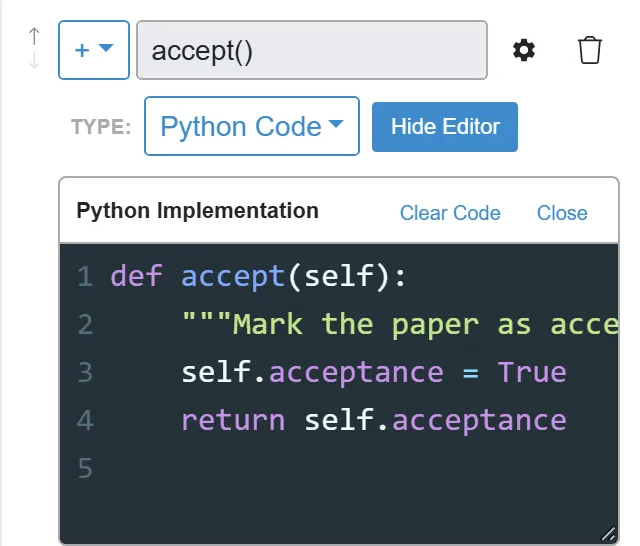Click 'return self.acceptance' code line
This screenshot has width=640, height=546.
pos(374,420)
